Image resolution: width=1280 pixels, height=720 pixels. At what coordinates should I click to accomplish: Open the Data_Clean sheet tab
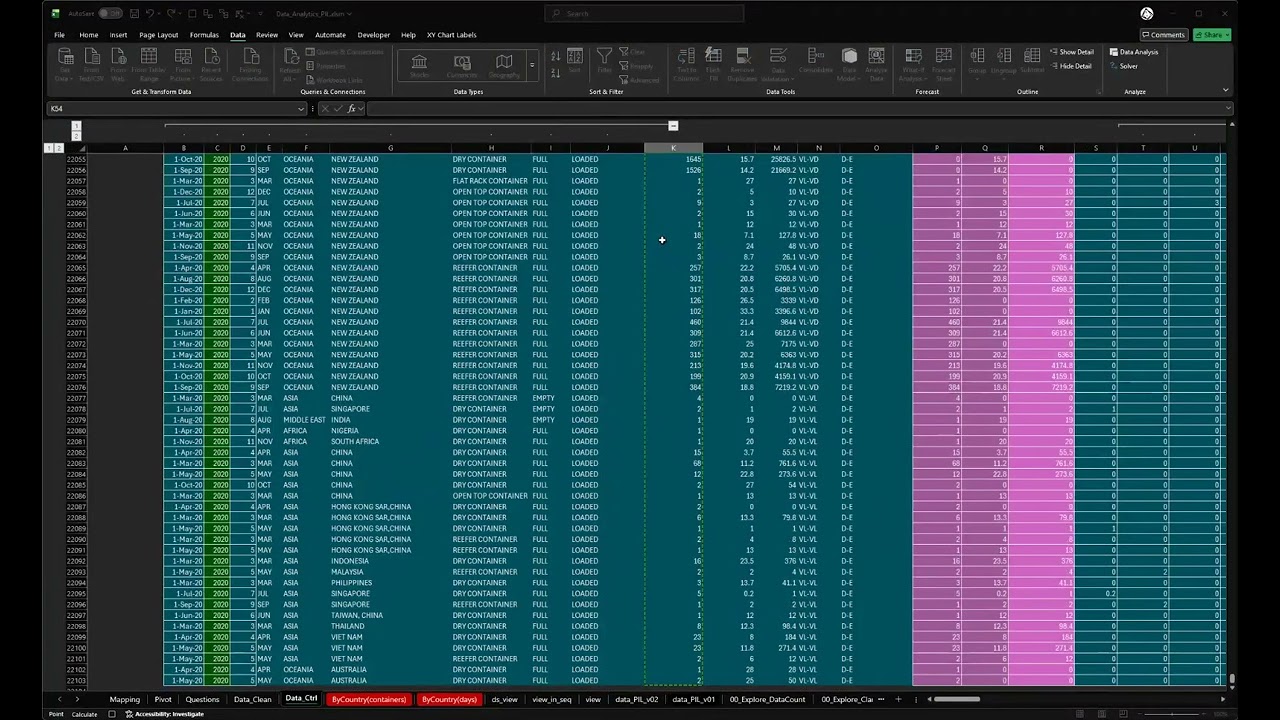[253, 699]
